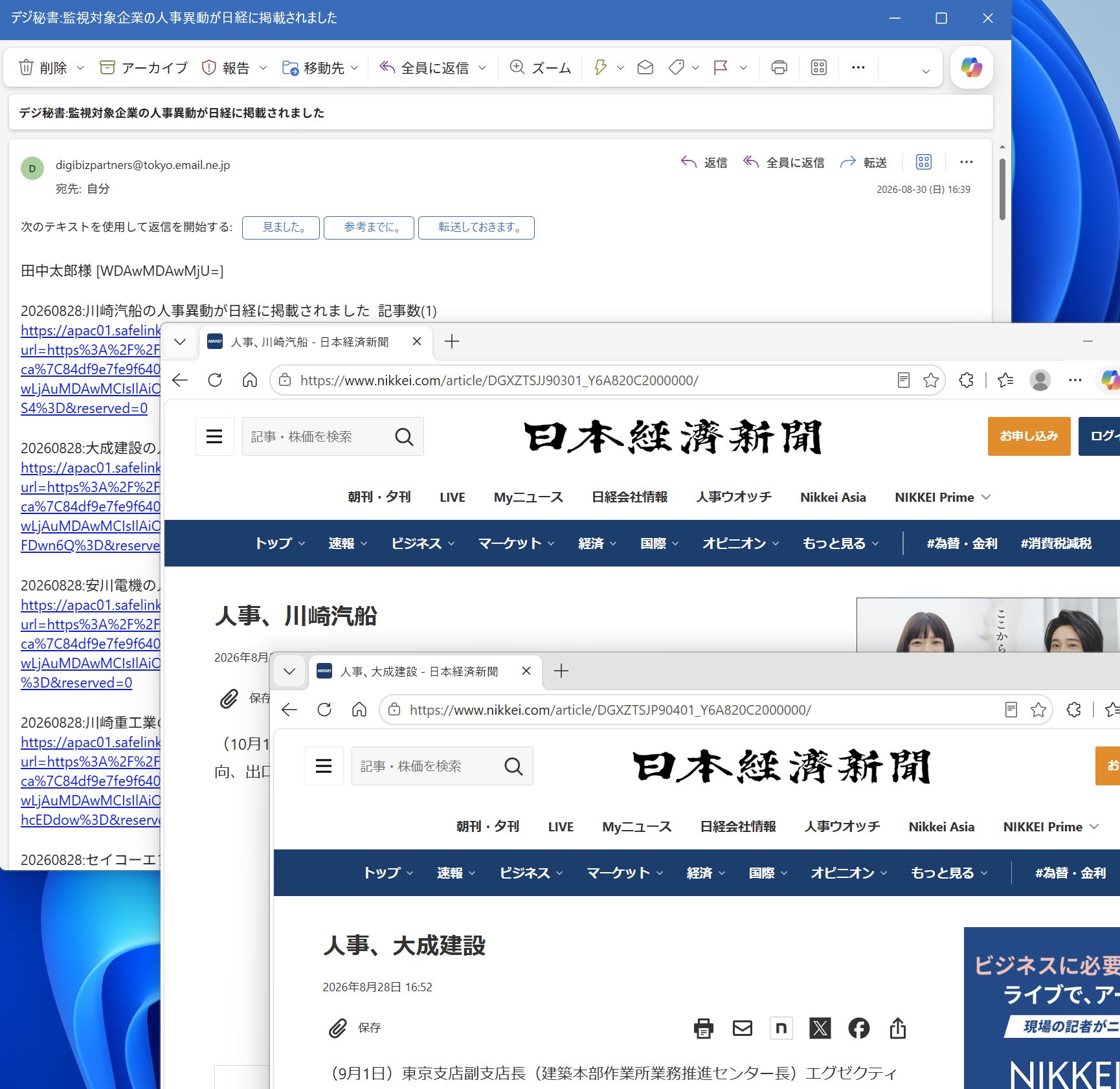Open more options ellipsis in mail toolbar
Screen dimensions: 1120x1089
pos(858,67)
